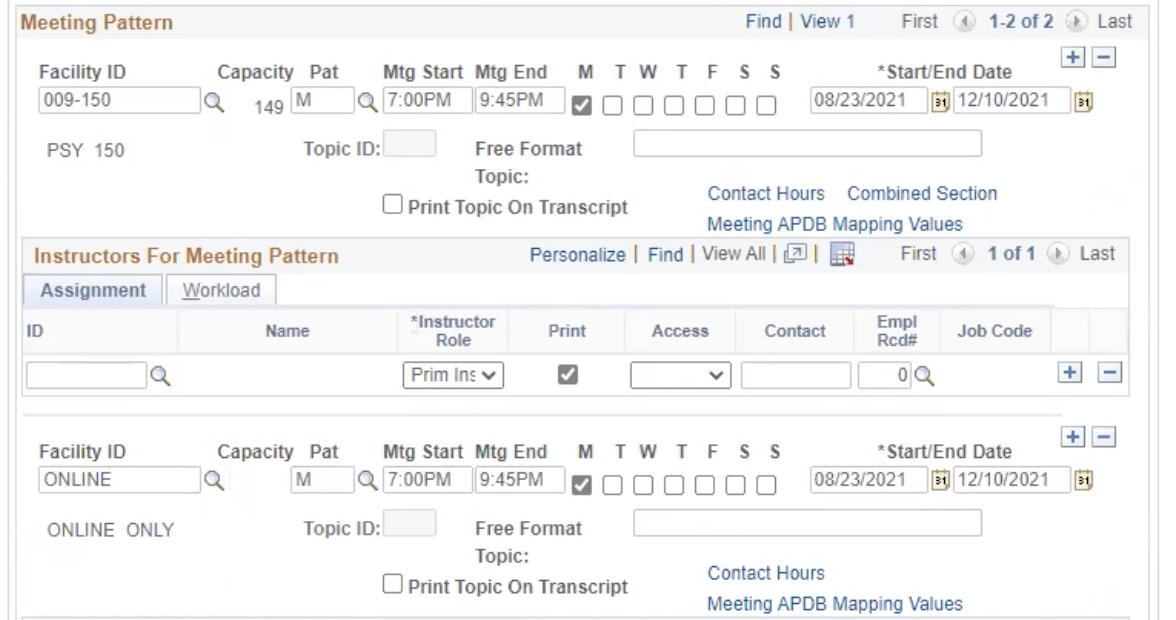The height and width of the screenshot is (620, 1176).
Task: Open Empl Rcd# lookup magnifier
Action: click(924, 376)
